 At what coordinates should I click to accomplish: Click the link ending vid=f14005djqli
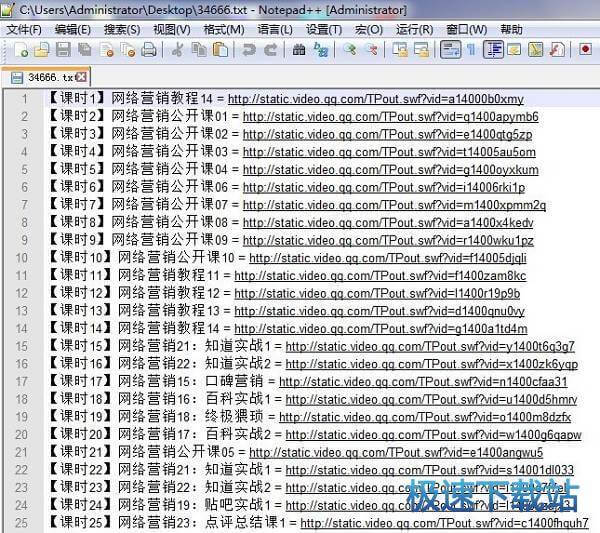388,258
